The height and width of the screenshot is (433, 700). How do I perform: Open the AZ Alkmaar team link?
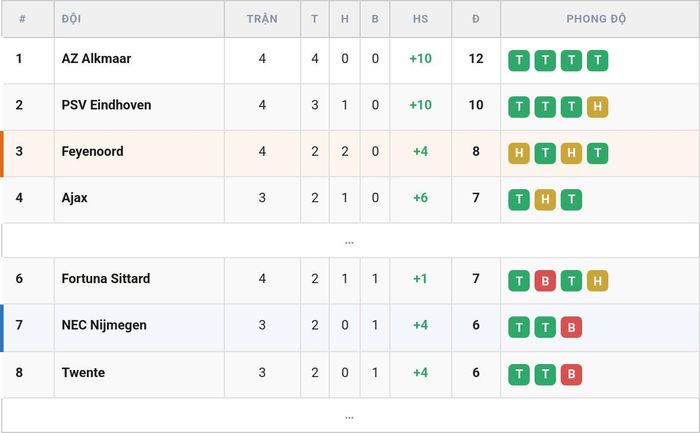tap(96, 58)
